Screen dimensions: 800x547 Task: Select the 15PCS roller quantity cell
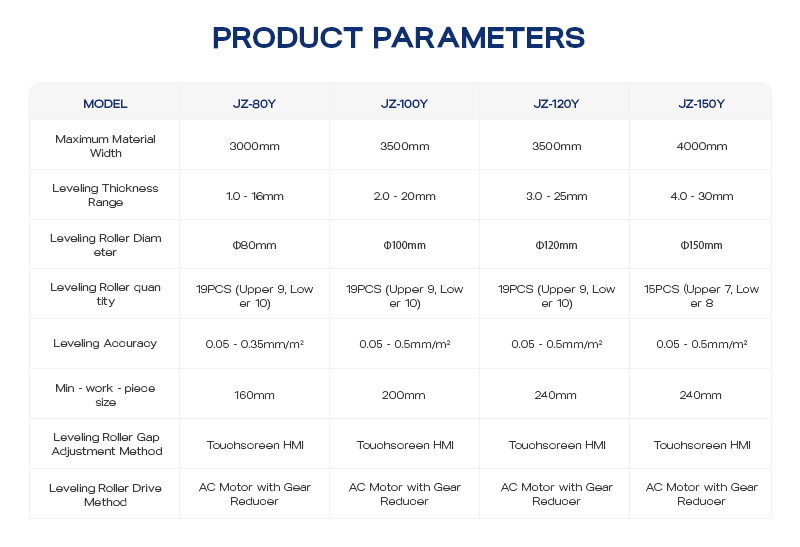click(701, 295)
